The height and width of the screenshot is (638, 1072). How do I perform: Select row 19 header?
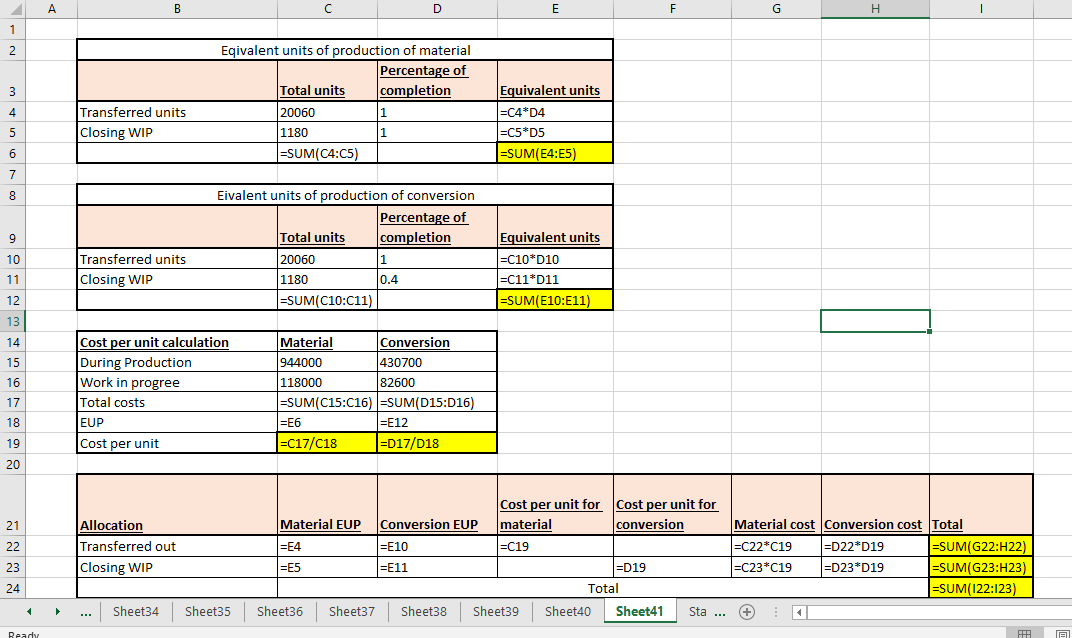13,443
